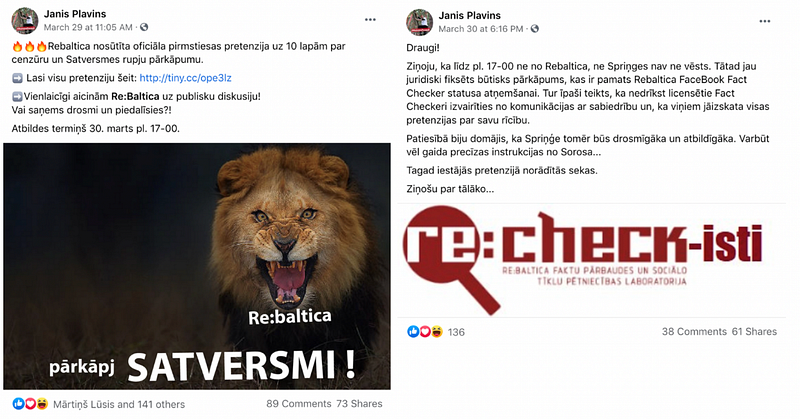Viewport: 800px width, 419px height.
Task: Click Janis Plavins avatar on the March 29 post
Action: coord(24,21)
